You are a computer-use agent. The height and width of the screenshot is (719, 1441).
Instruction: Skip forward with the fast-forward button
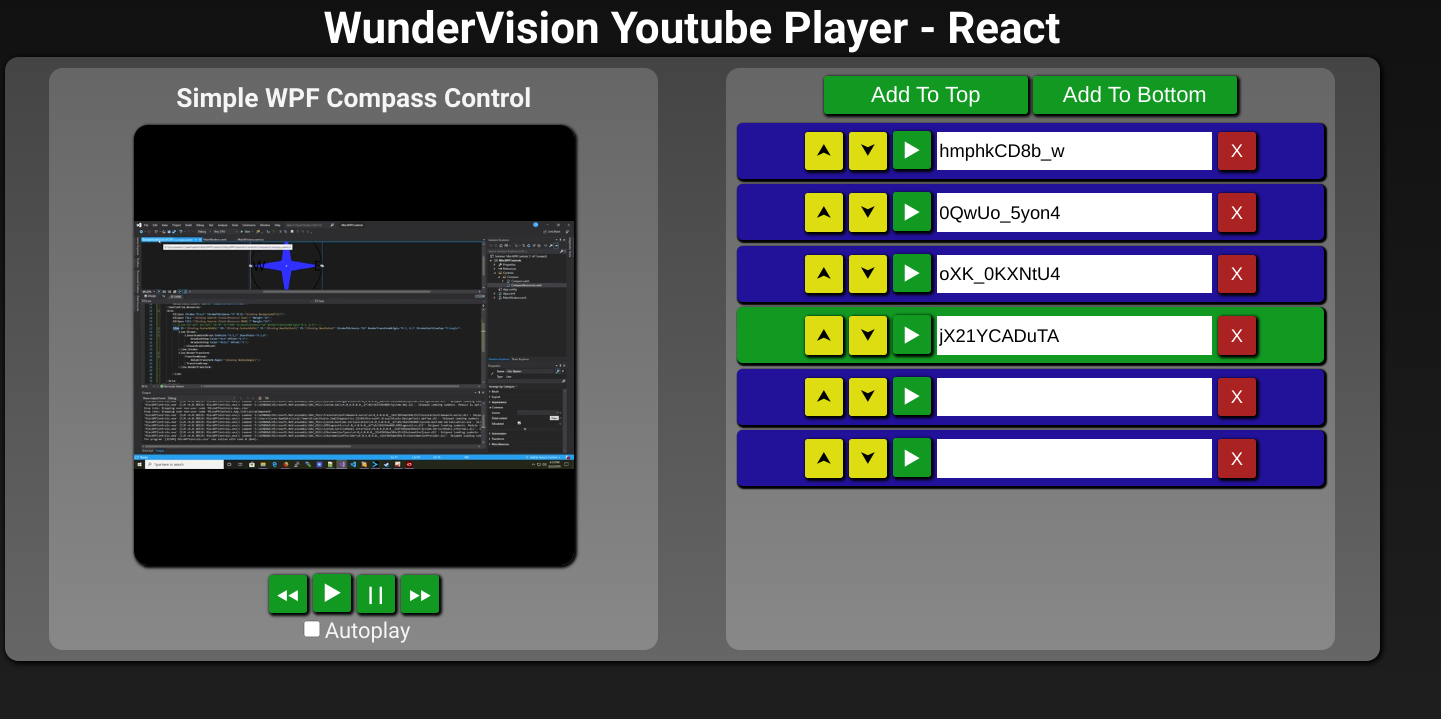click(x=420, y=595)
